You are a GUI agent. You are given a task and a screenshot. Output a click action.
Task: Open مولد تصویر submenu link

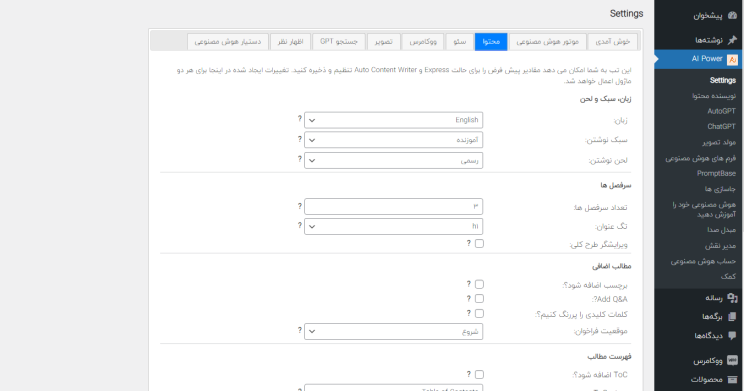(719, 142)
